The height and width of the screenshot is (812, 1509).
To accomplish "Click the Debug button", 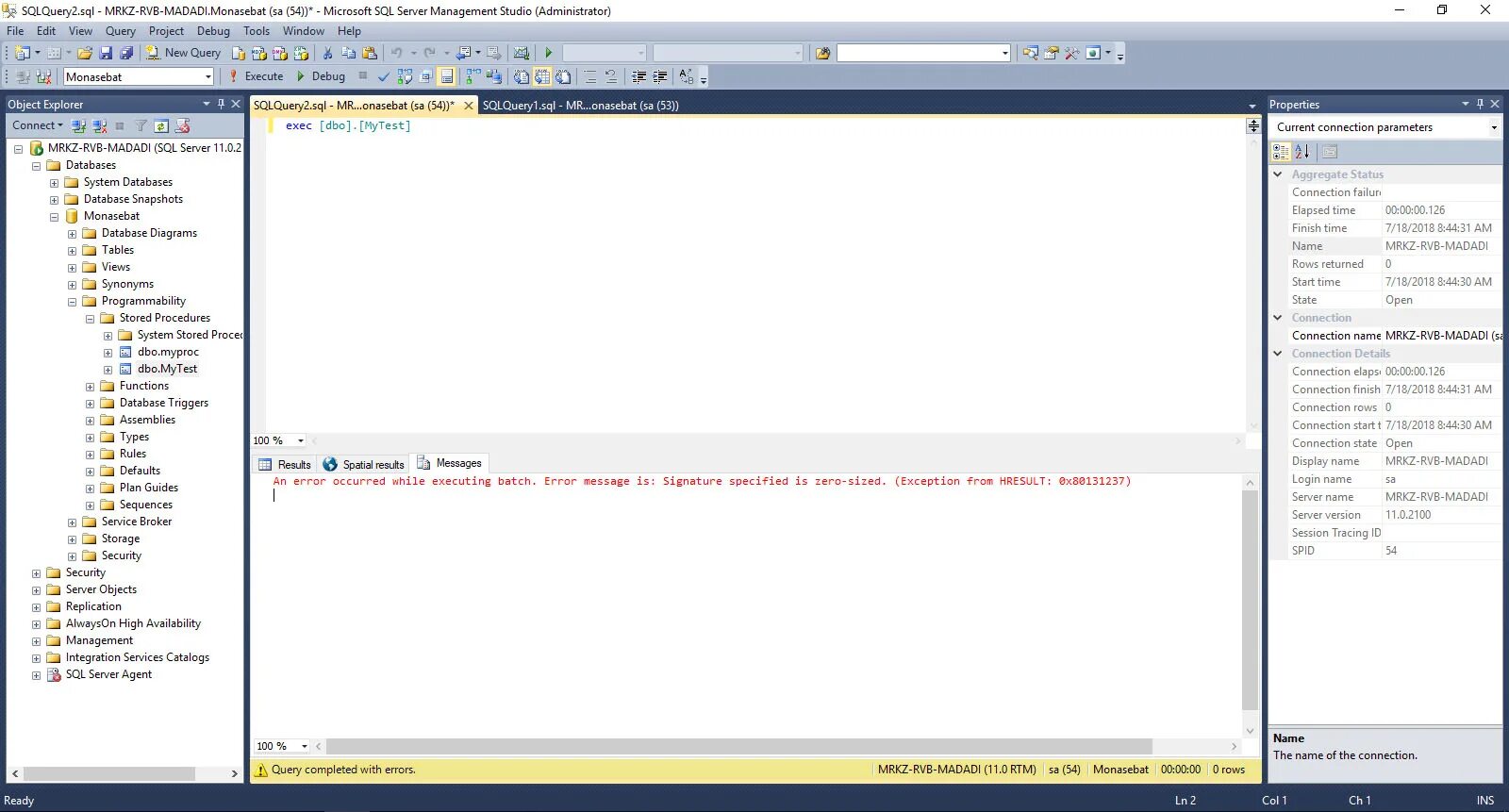I will (x=321, y=76).
